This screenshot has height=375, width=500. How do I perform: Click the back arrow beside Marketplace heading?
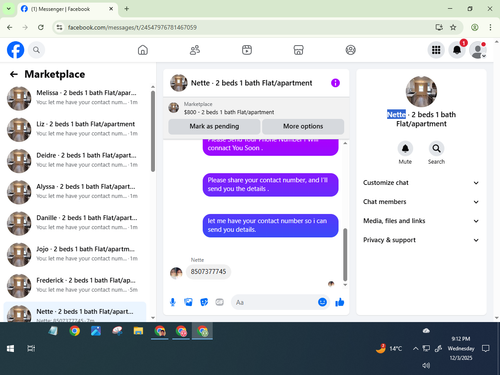pyautogui.click(x=14, y=74)
